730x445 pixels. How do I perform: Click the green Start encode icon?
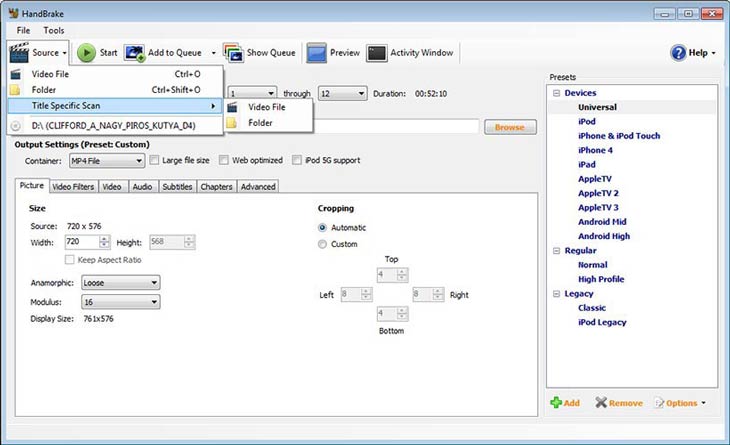pyautogui.click(x=87, y=53)
